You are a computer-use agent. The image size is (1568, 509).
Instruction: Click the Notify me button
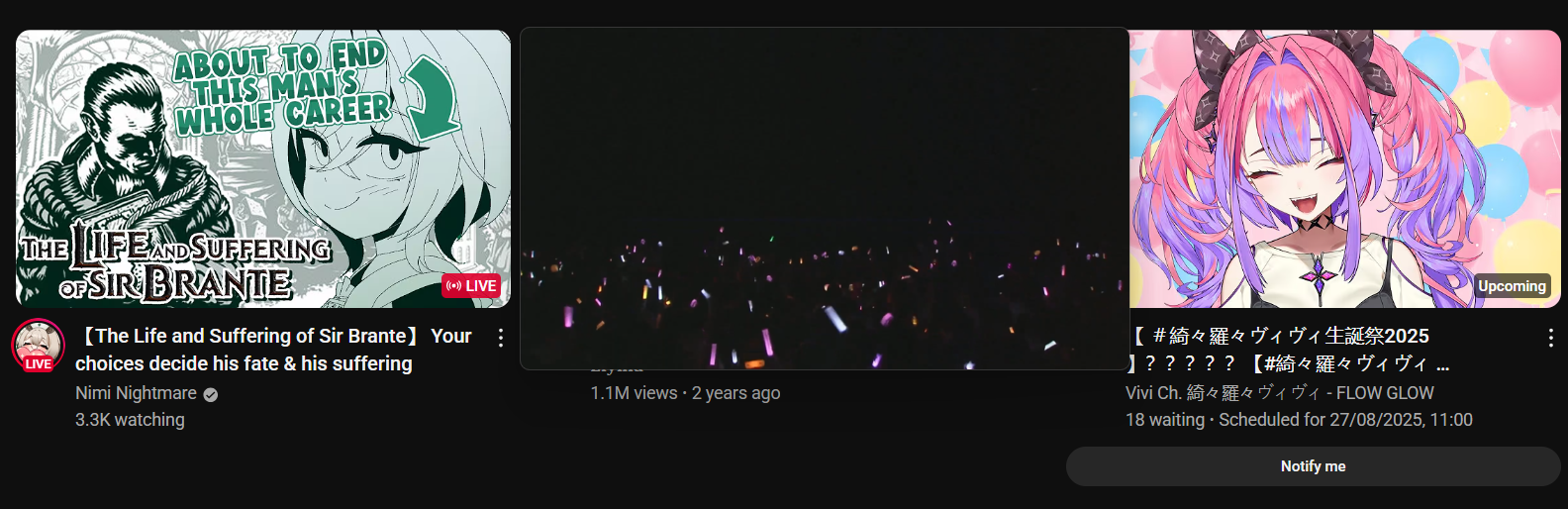click(1313, 466)
